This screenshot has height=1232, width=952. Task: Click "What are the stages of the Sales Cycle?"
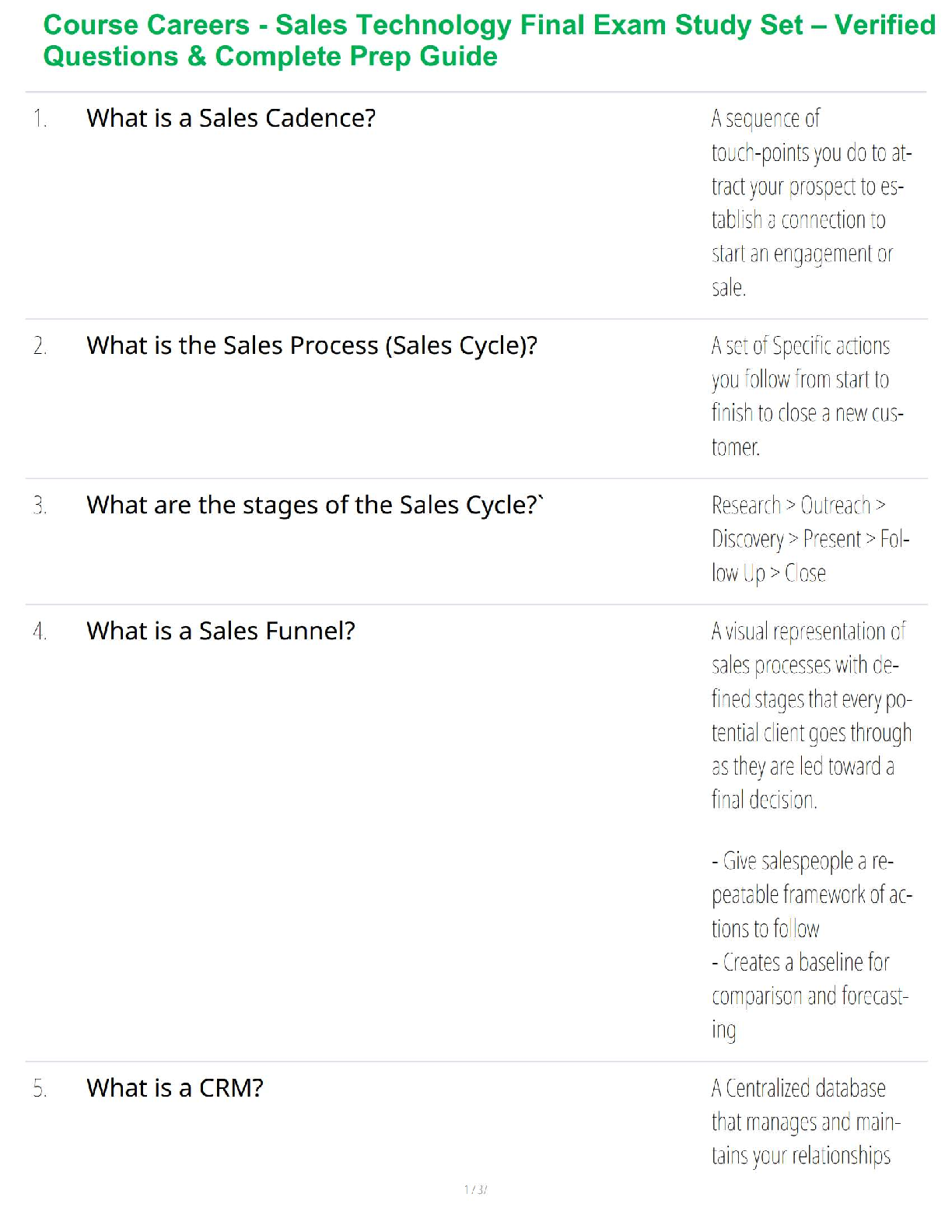314,506
